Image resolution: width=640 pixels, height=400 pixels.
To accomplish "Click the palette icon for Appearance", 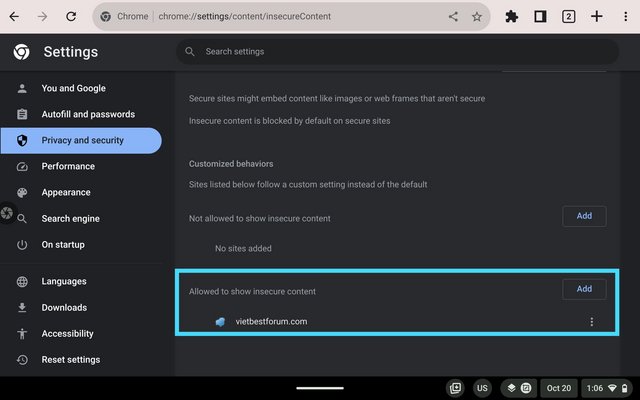I will point(22,193).
